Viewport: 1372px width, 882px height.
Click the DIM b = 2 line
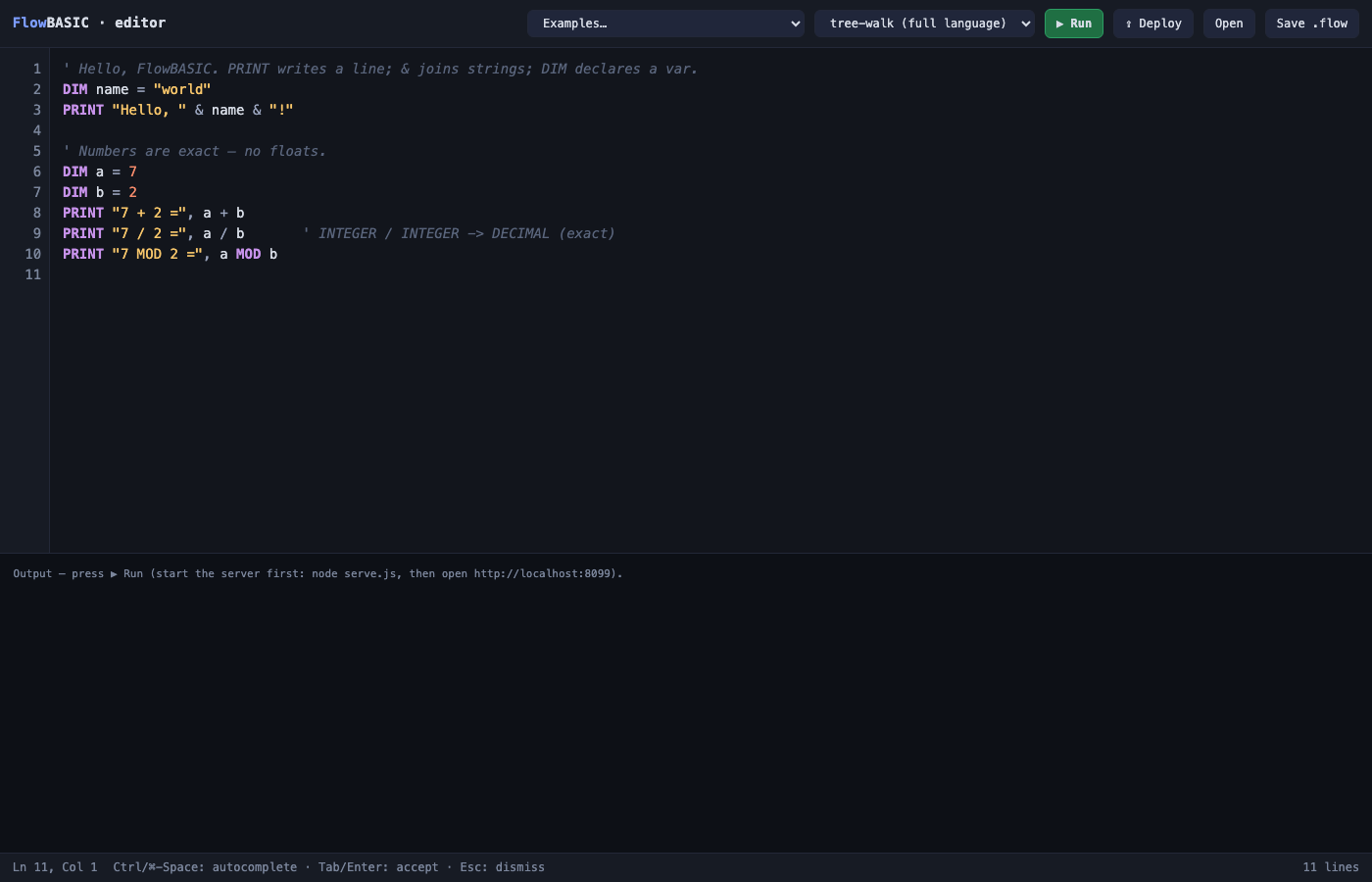[100, 192]
